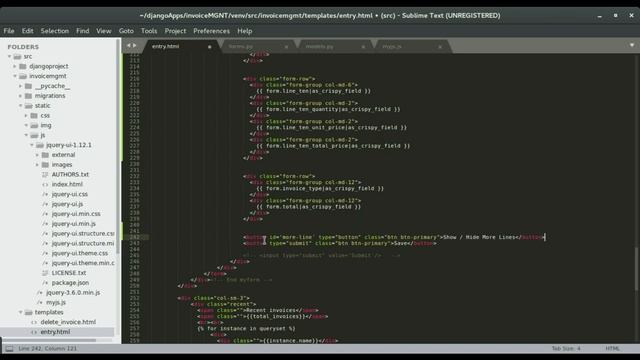Open the Find menu

tap(82, 31)
